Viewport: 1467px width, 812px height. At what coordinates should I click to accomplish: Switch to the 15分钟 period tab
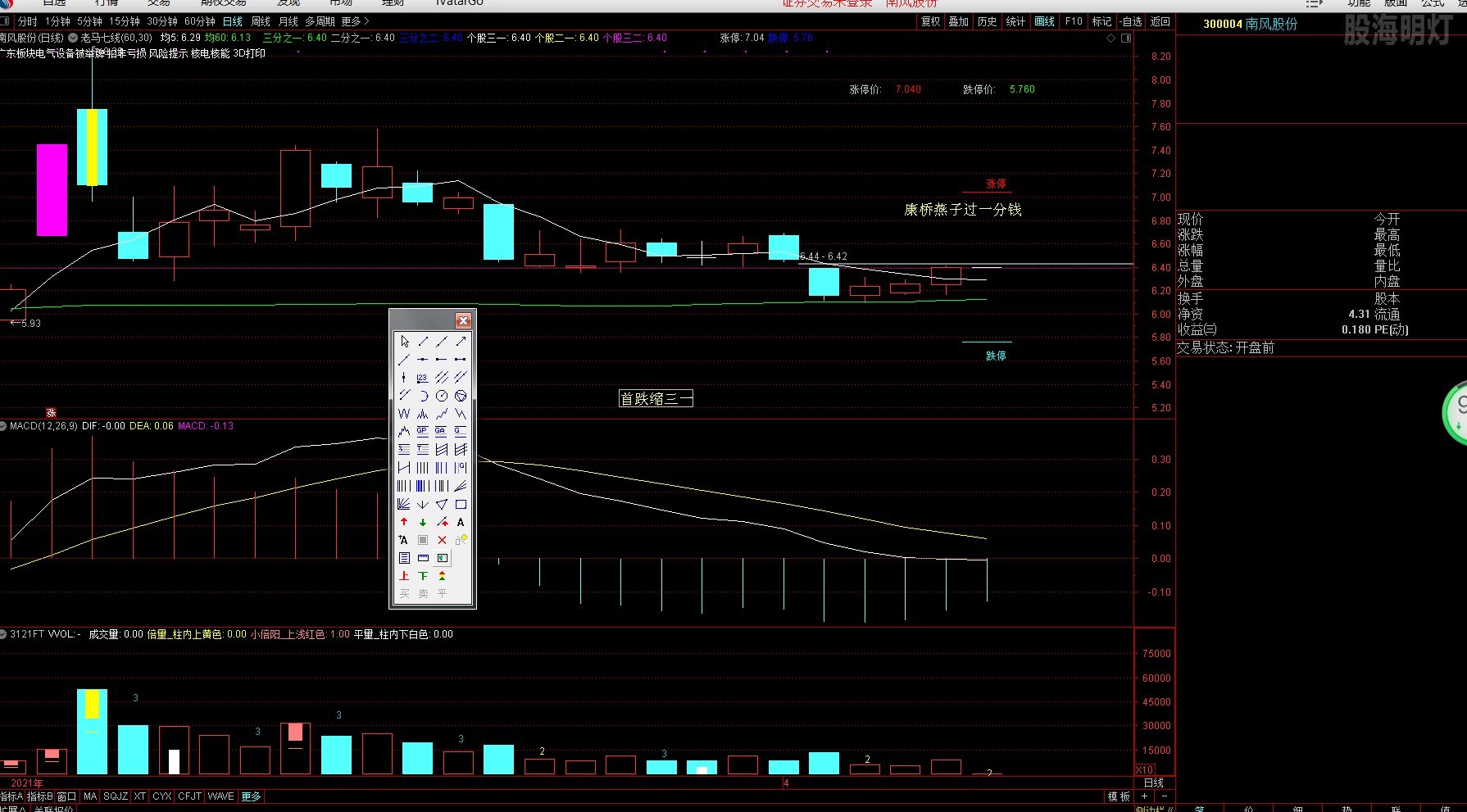(125, 21)
